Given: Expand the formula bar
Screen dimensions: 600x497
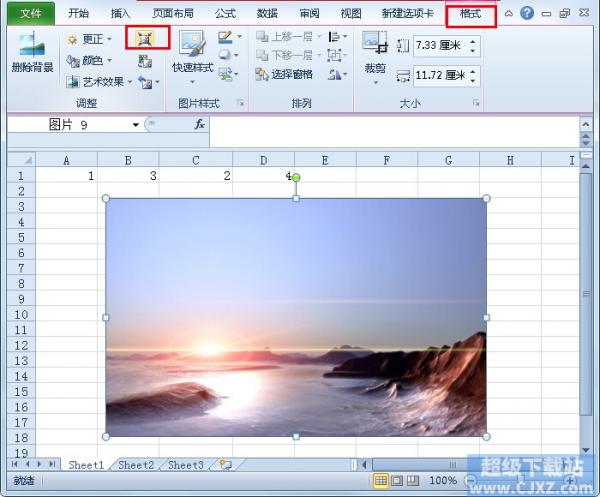Looking at the screenshot, I should point(585,124).
